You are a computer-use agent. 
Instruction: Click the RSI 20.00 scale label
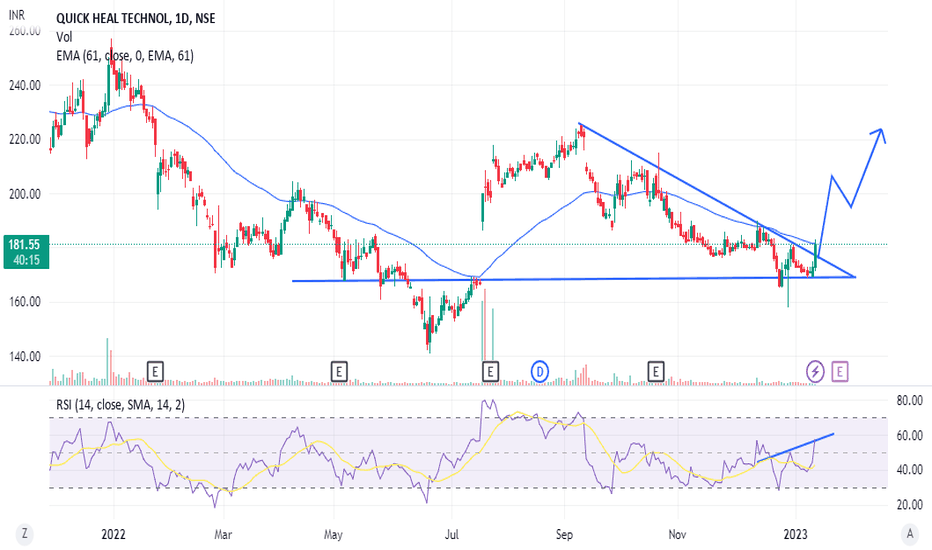coord(909,505)
